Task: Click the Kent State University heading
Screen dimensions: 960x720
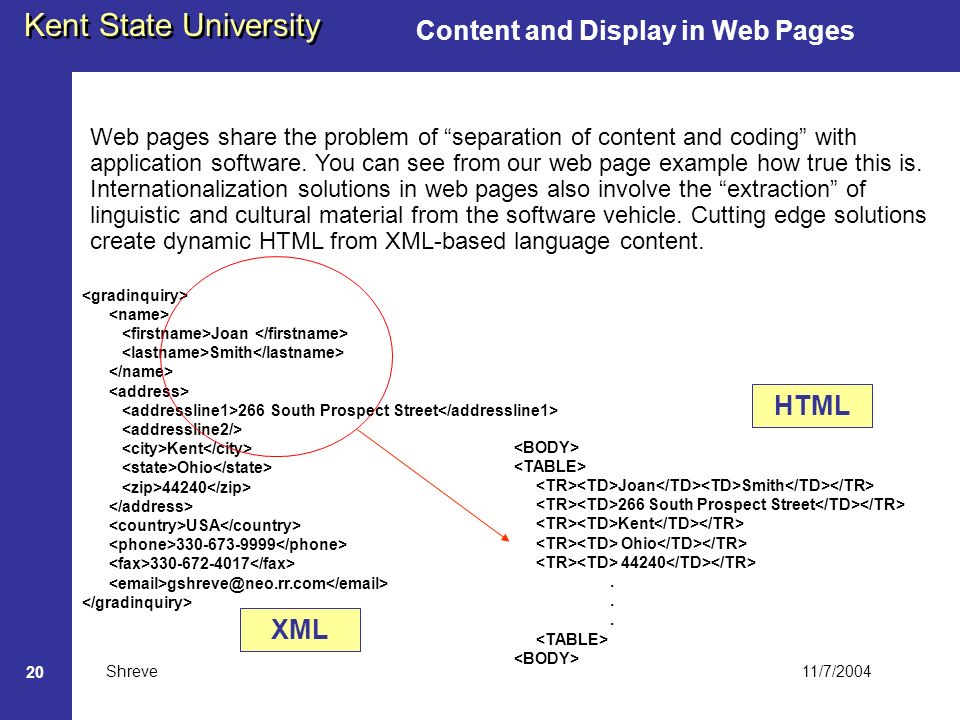Action: [x=173, y=27]
